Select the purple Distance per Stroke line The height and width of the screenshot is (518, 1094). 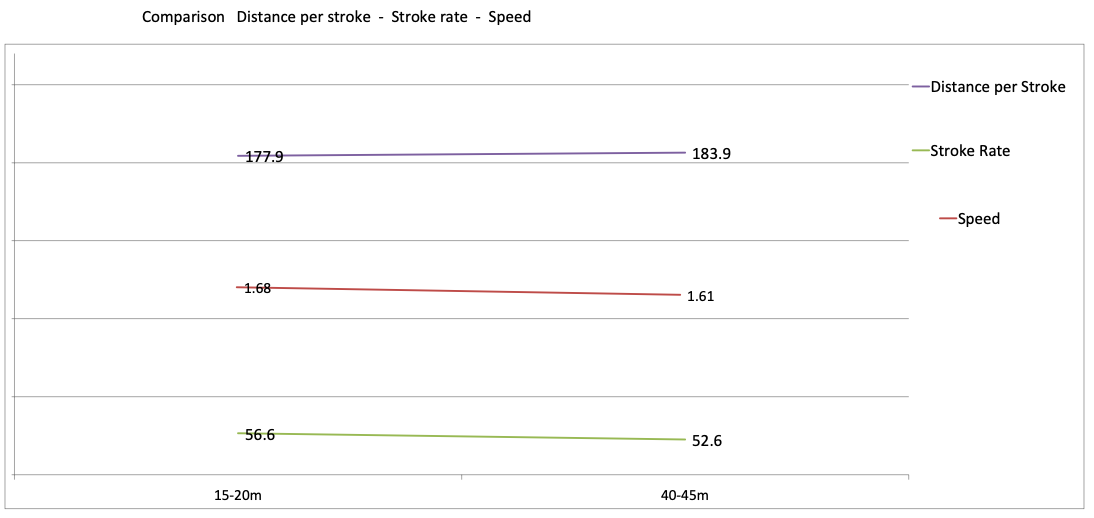(x=462, y=154)
